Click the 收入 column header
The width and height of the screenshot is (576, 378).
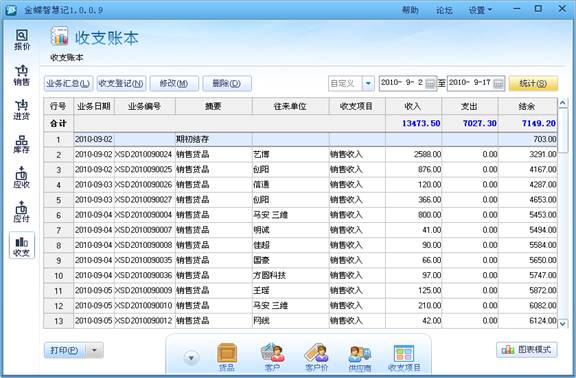(413, 107)
